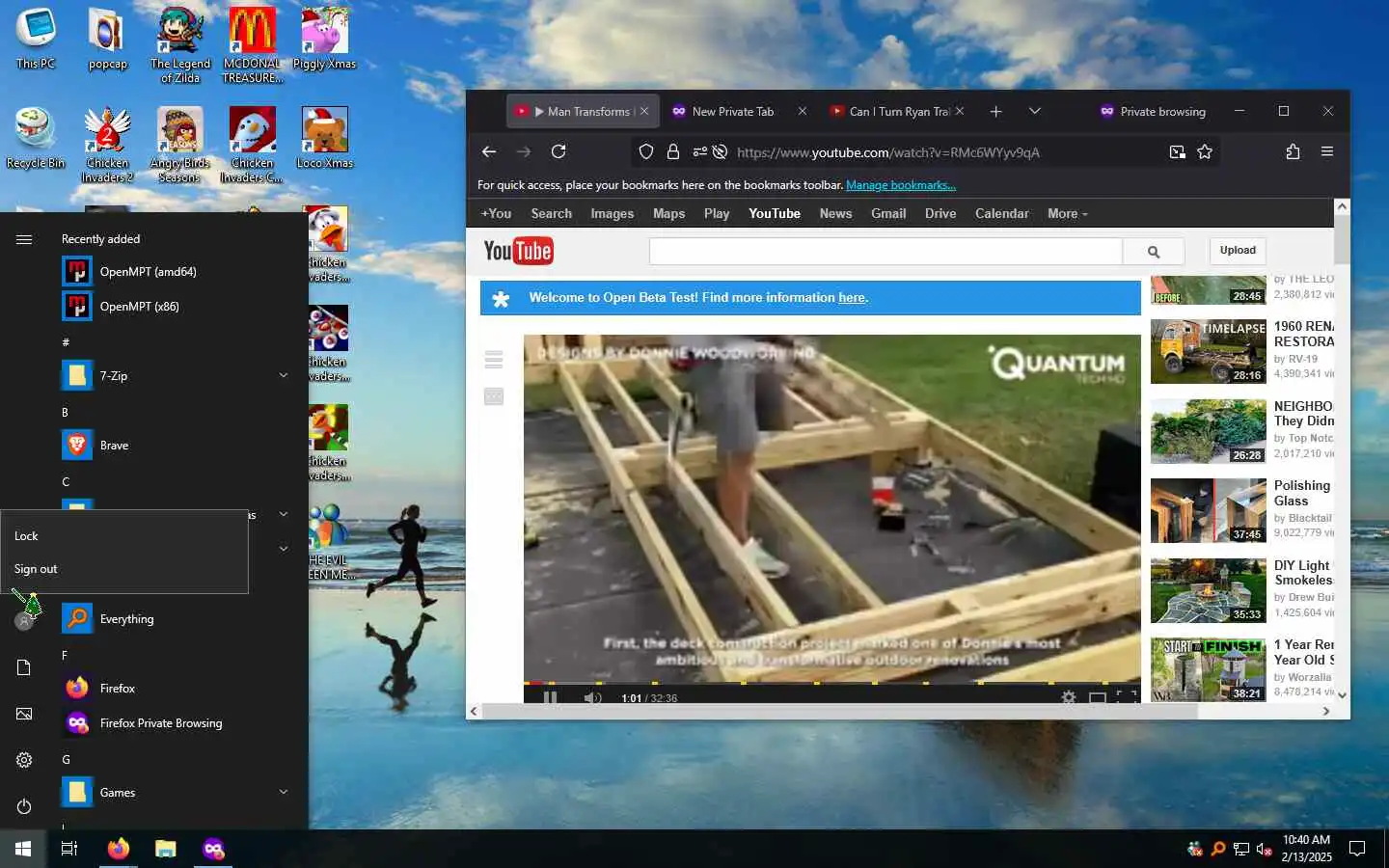The height and width of the screenshot is (868, 1389).
Task: Select the McDonald Treasure desktop icon
Action: pos(253,45)
